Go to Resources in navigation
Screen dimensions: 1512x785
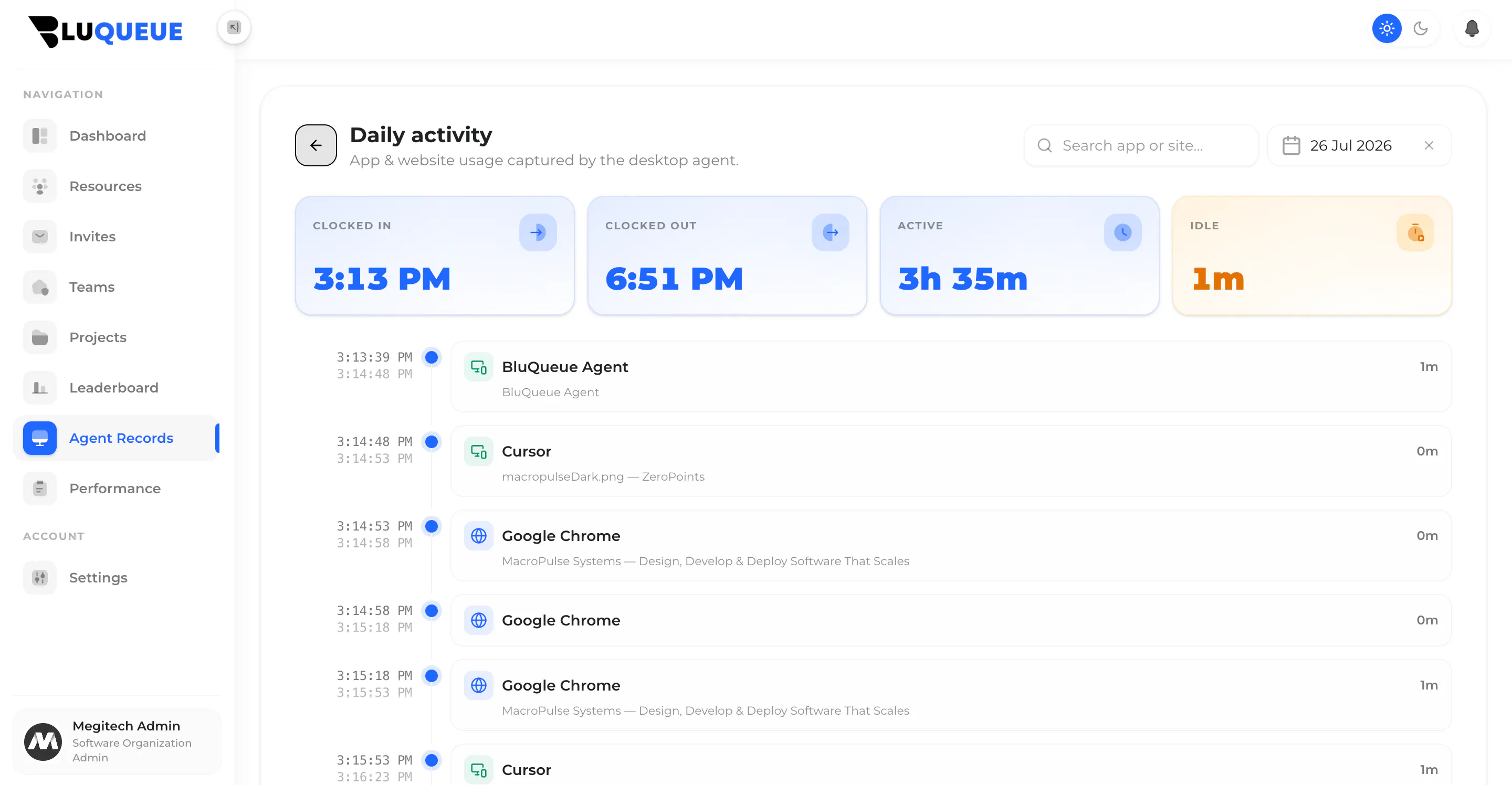(116, 187)
